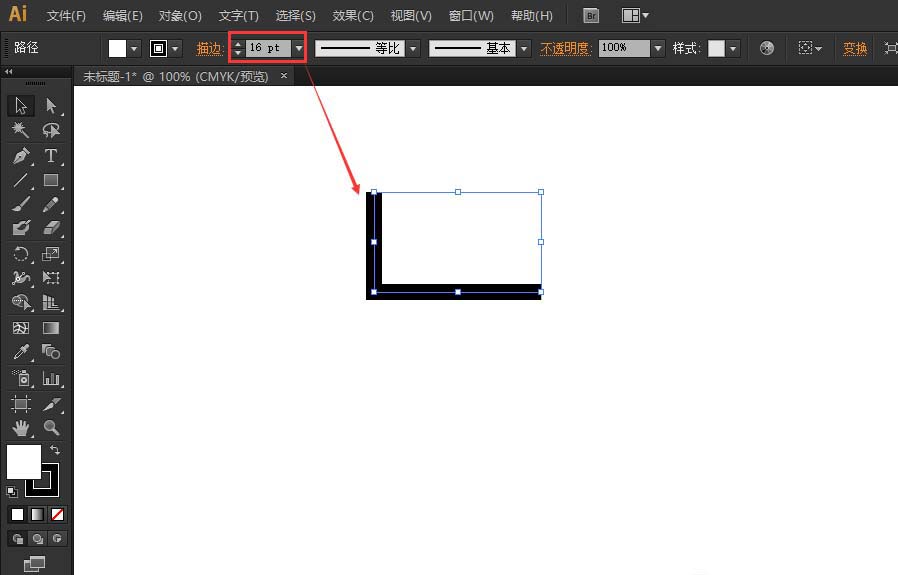Image resolution: width=898 pixels, height=575 pixels.
Task: Change screen mode at toolbar bottom
Action: (x=34, y=564)
